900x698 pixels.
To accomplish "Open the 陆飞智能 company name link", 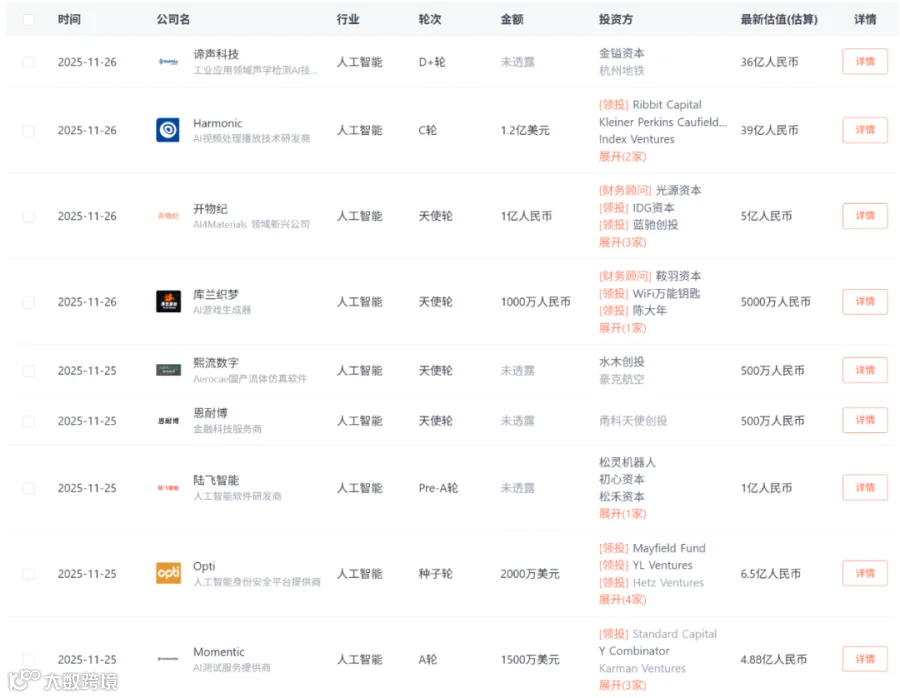I will [x=216, y=480].
